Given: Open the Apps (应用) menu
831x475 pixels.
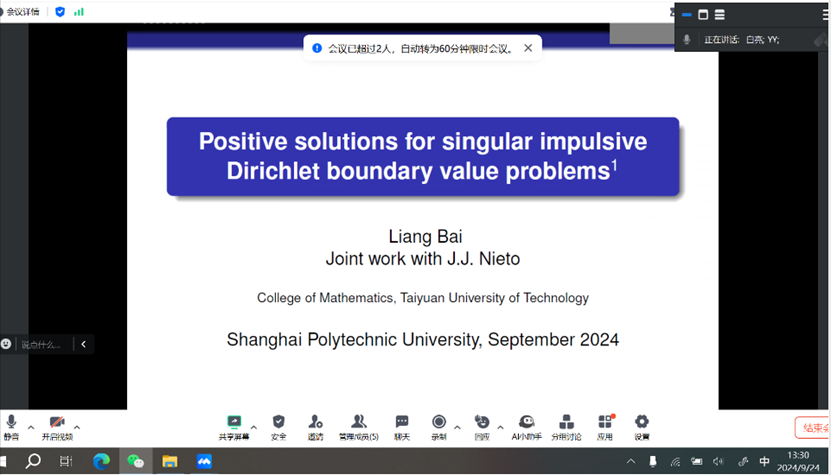Looking at the screenshot, I should click(x=605, y=424).
